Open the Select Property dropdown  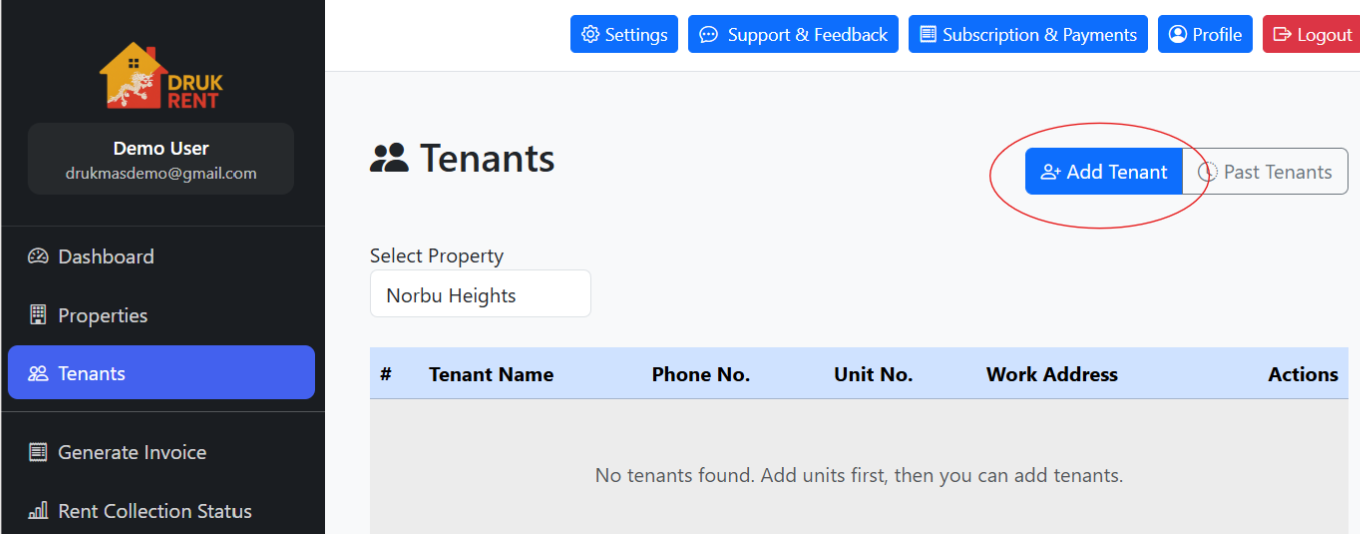(480, 295)
